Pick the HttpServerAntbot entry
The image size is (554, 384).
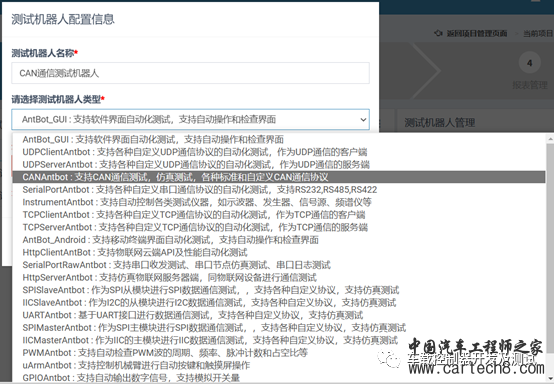(x=279, y=277)
